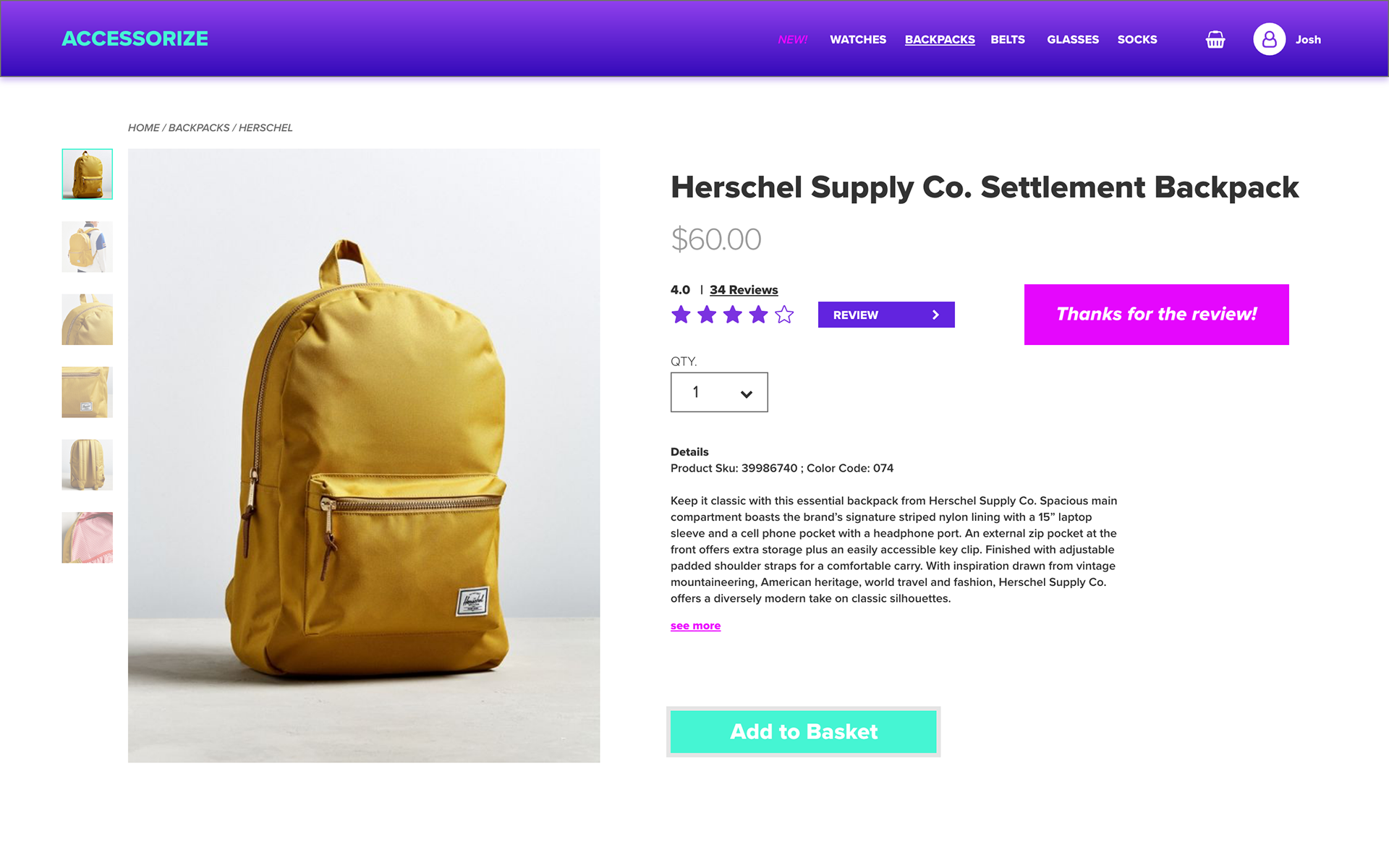The width and height of the screenshot is (1389, 868).
Task: Open the 34 Reviews link
Action: pyautogui.click(x=744, y=290)
